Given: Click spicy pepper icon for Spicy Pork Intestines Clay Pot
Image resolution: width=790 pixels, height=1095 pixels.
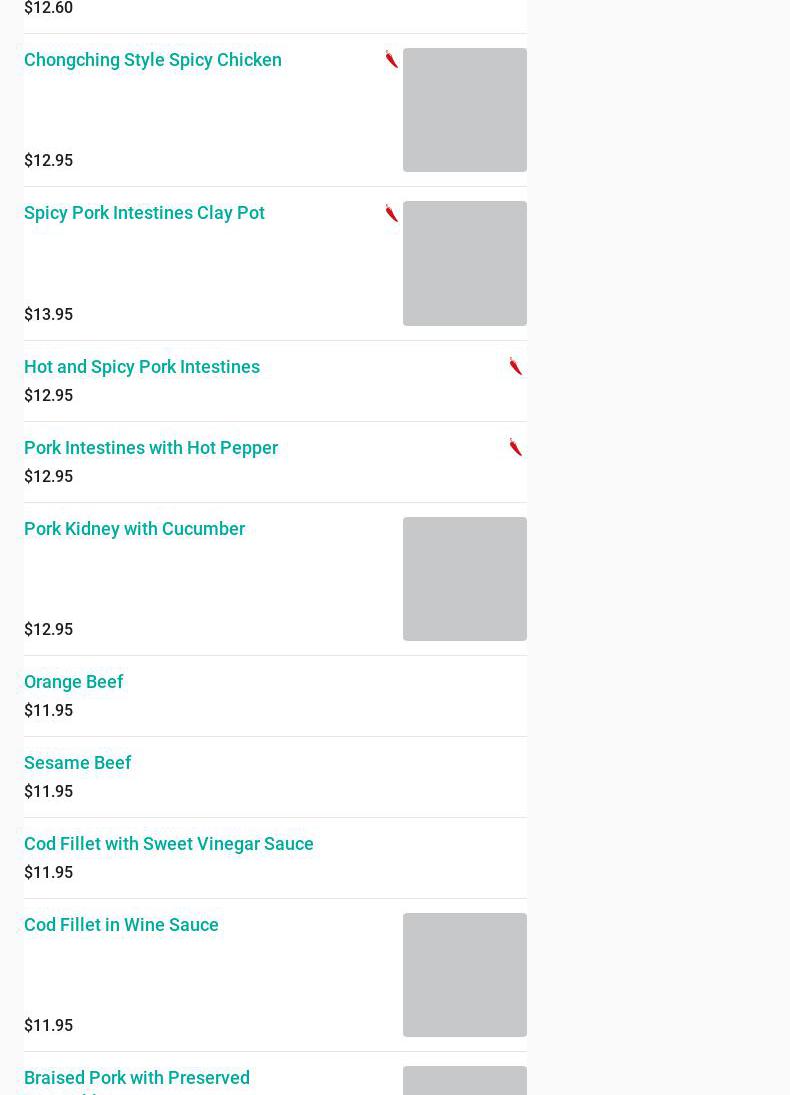Looking at the screenshot, I should [391, 213].
